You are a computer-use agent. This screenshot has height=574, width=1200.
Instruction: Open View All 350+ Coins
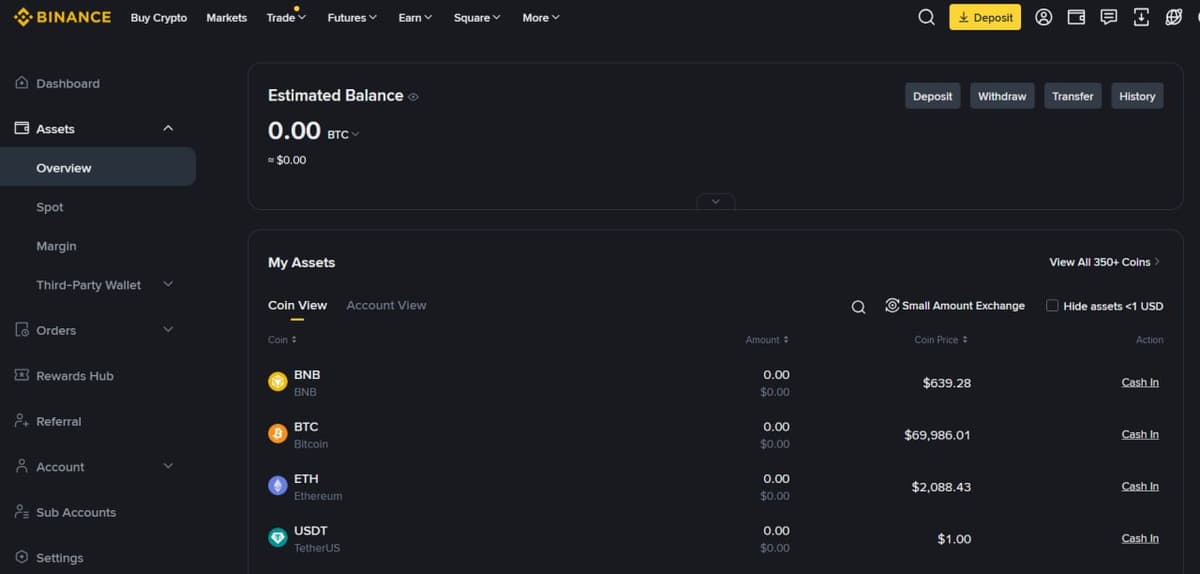1104,262
